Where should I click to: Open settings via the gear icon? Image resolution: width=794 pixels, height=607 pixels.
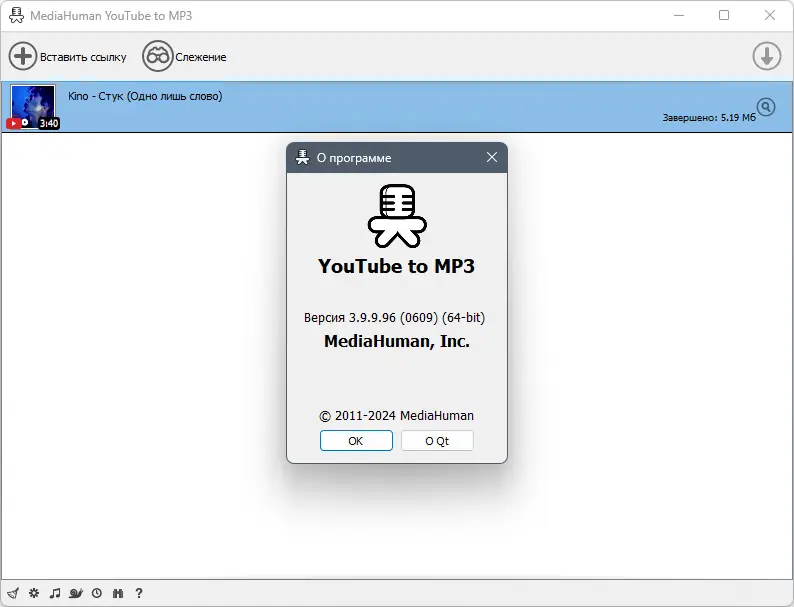click(34, 593)
